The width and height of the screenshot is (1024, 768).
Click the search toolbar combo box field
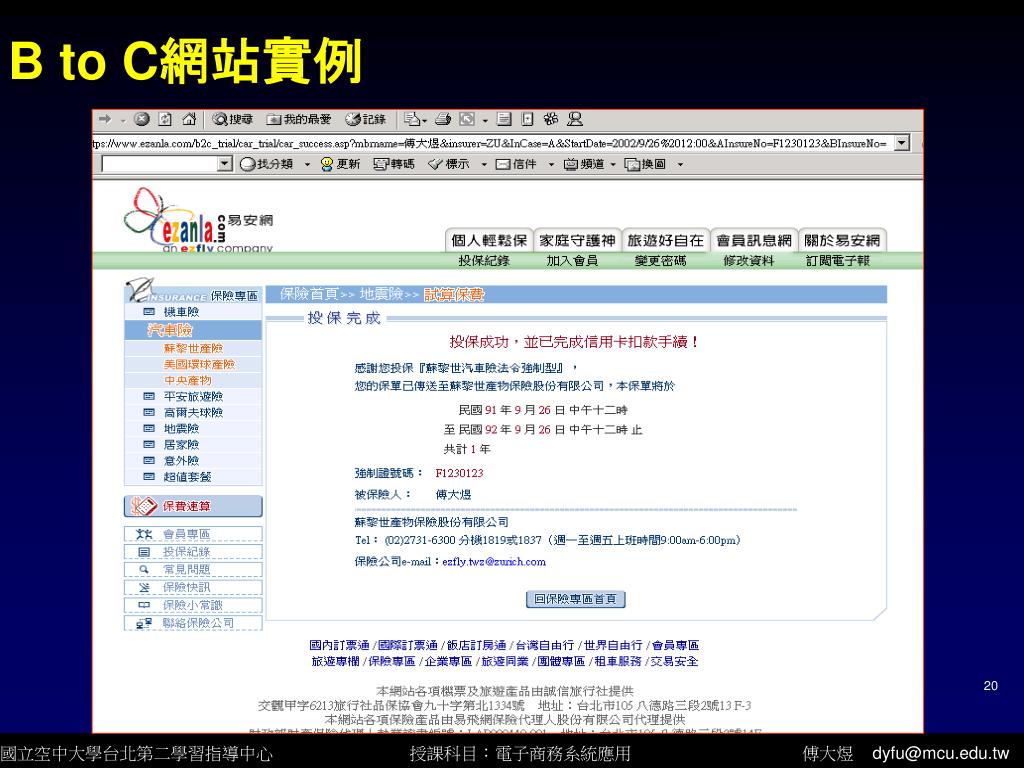click(x=160, y=164)
